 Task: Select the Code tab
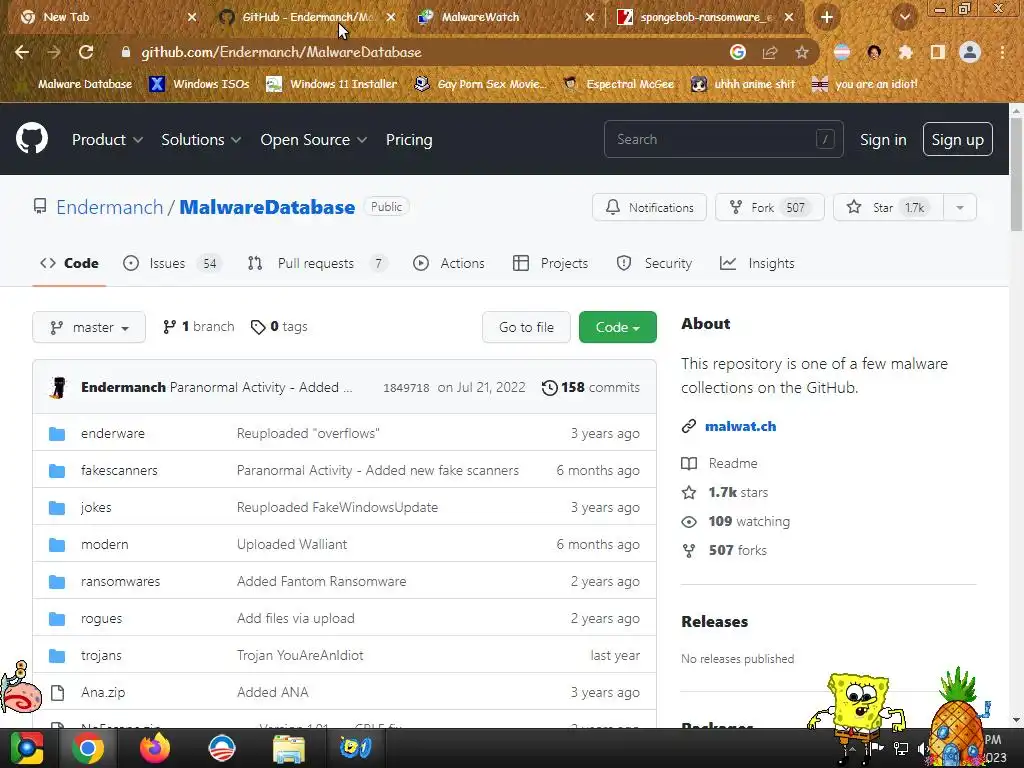69,263
